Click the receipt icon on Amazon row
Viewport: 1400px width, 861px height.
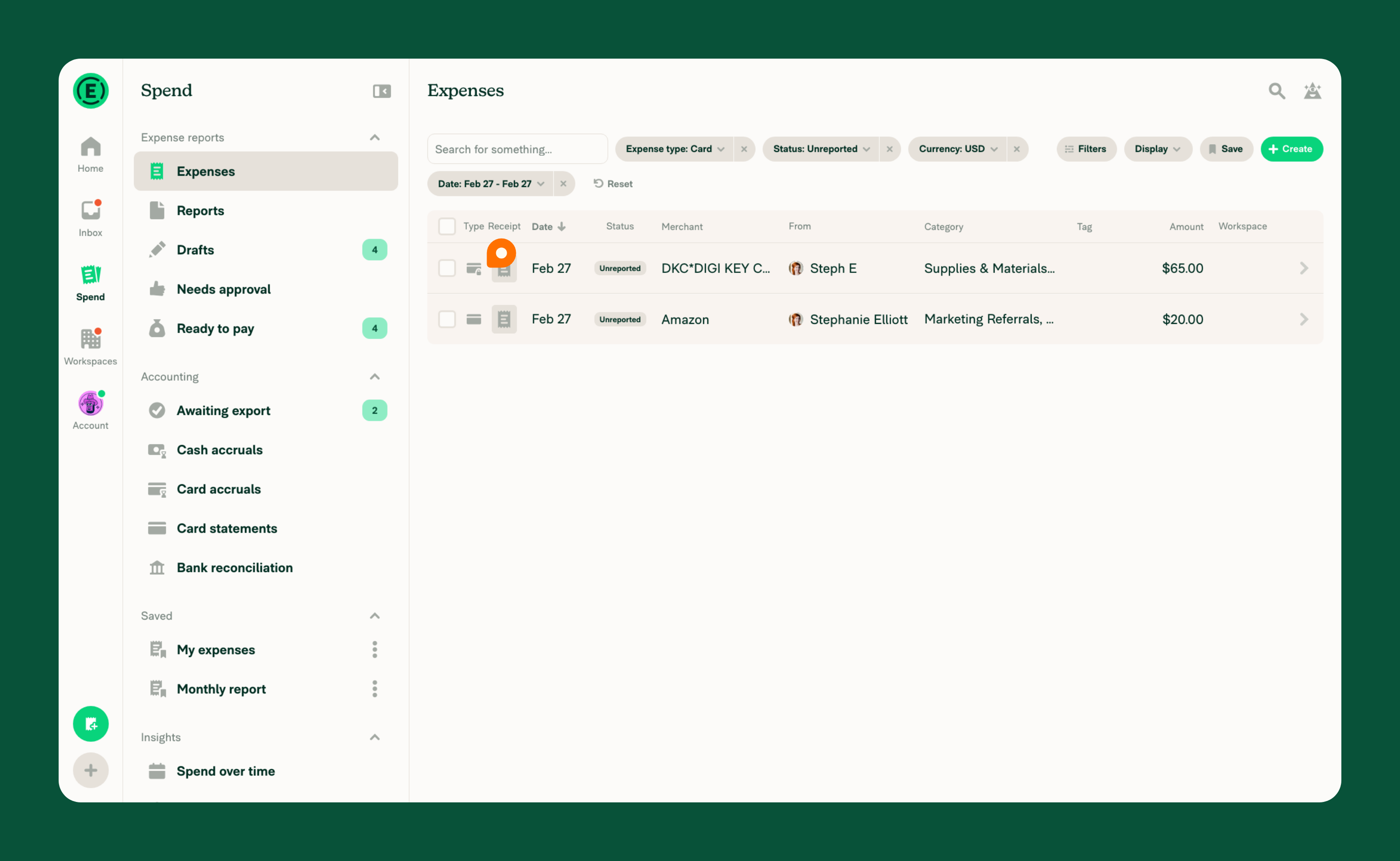(x=504, y=320)
